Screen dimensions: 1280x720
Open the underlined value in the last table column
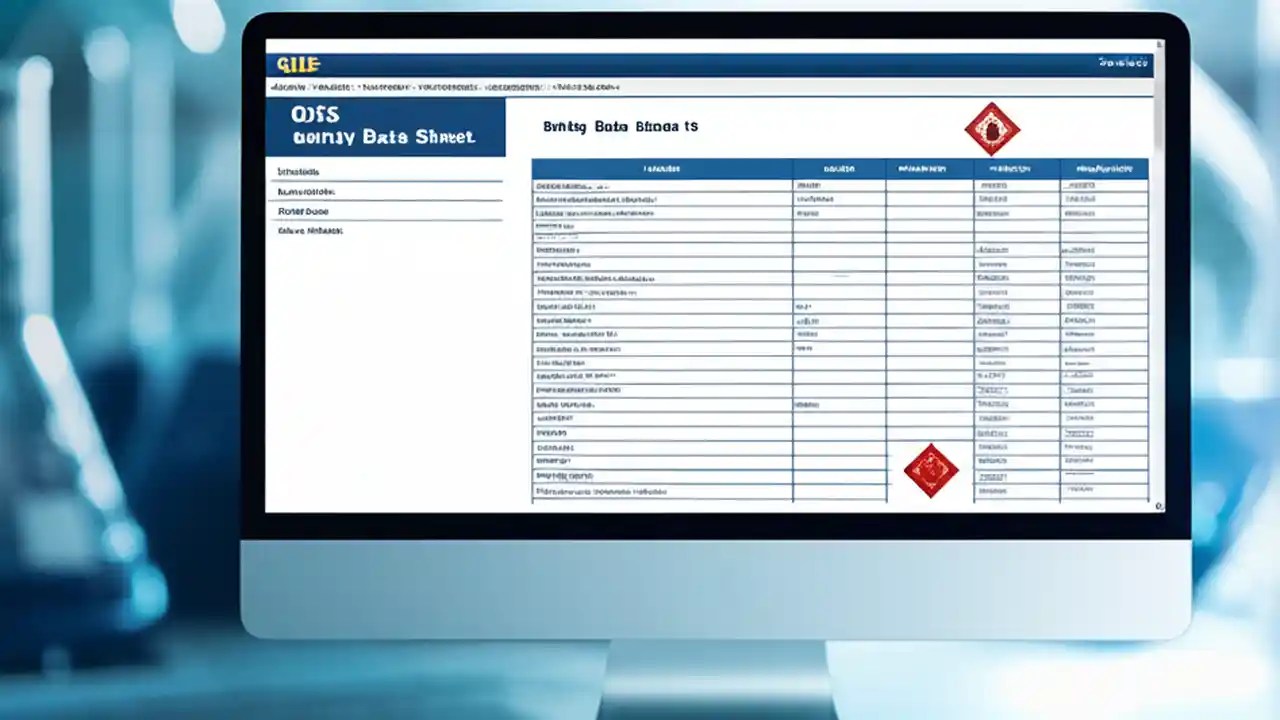coord(1080,434)
